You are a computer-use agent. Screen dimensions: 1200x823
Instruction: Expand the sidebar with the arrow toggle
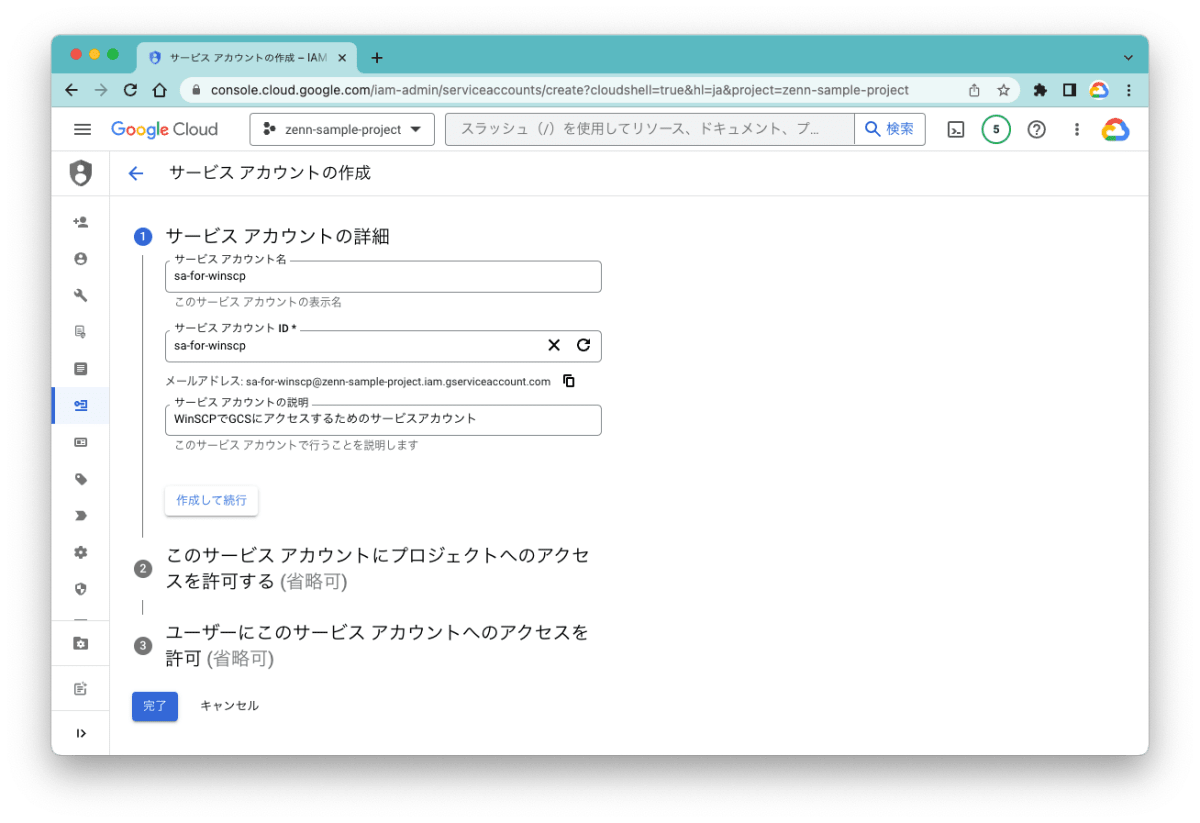[x=81, y=733]
